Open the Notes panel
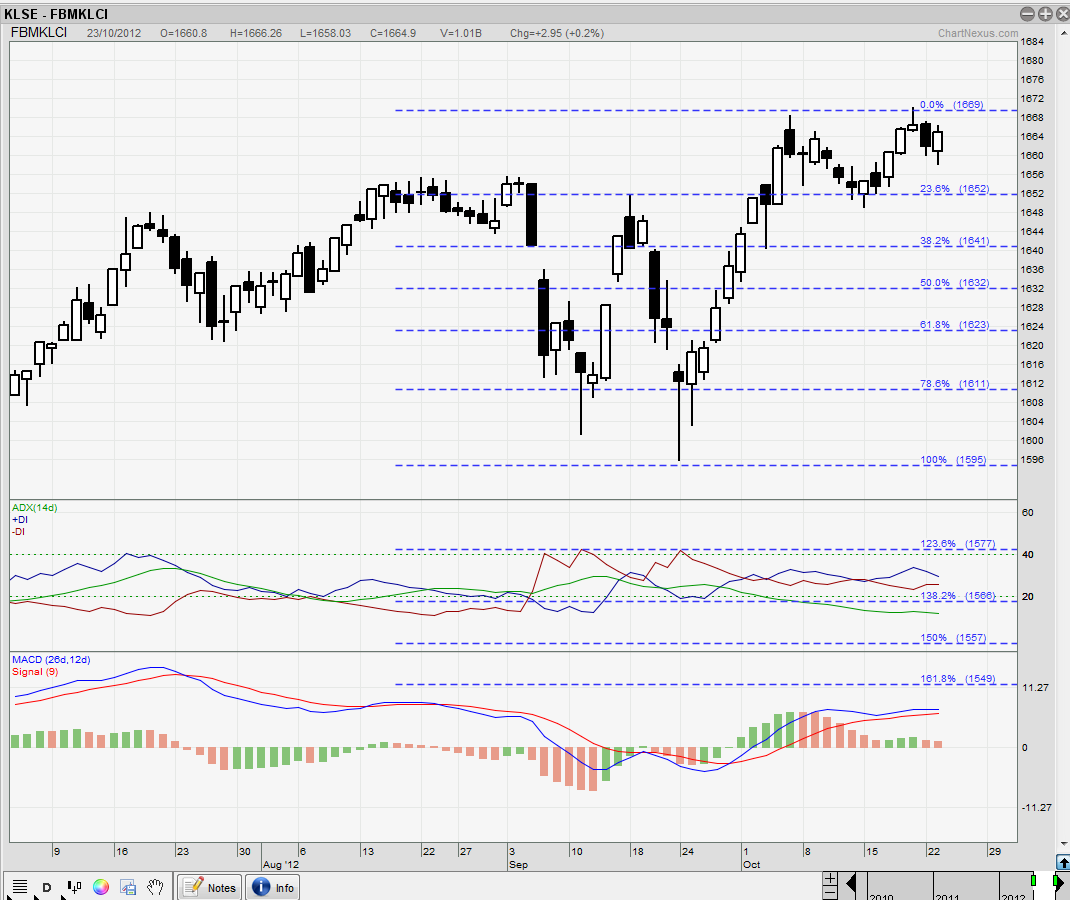This screenshot has width=1070, height=900. 210,887
